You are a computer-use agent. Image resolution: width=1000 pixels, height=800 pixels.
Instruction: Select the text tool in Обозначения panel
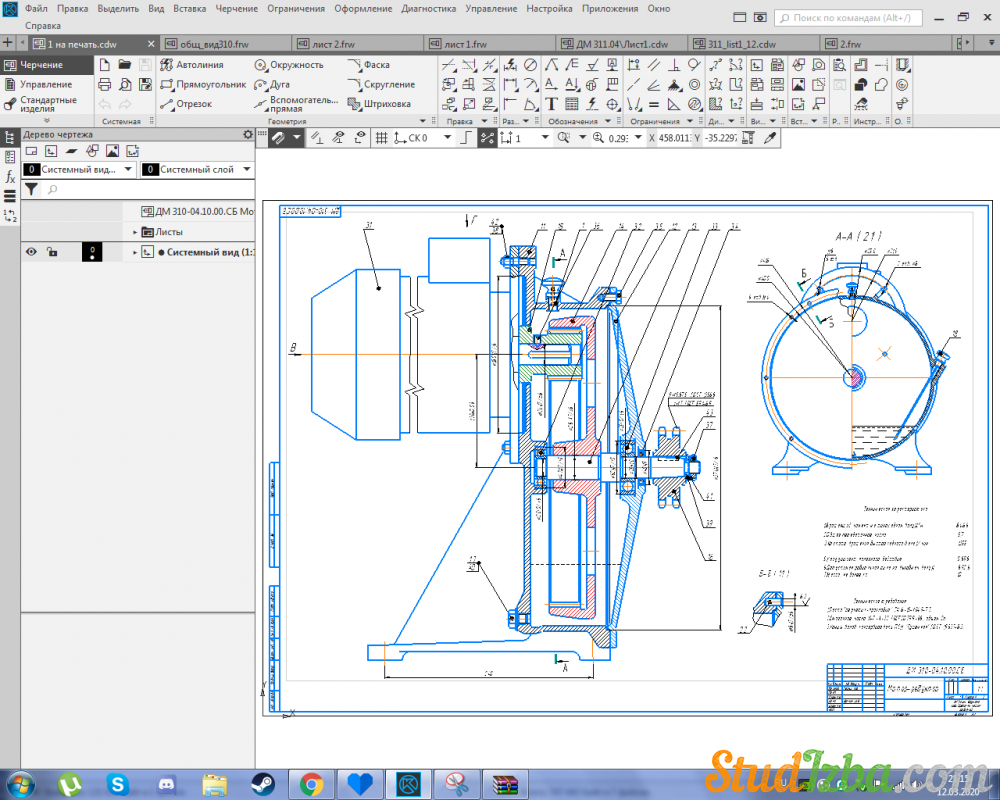coord(551,104)
